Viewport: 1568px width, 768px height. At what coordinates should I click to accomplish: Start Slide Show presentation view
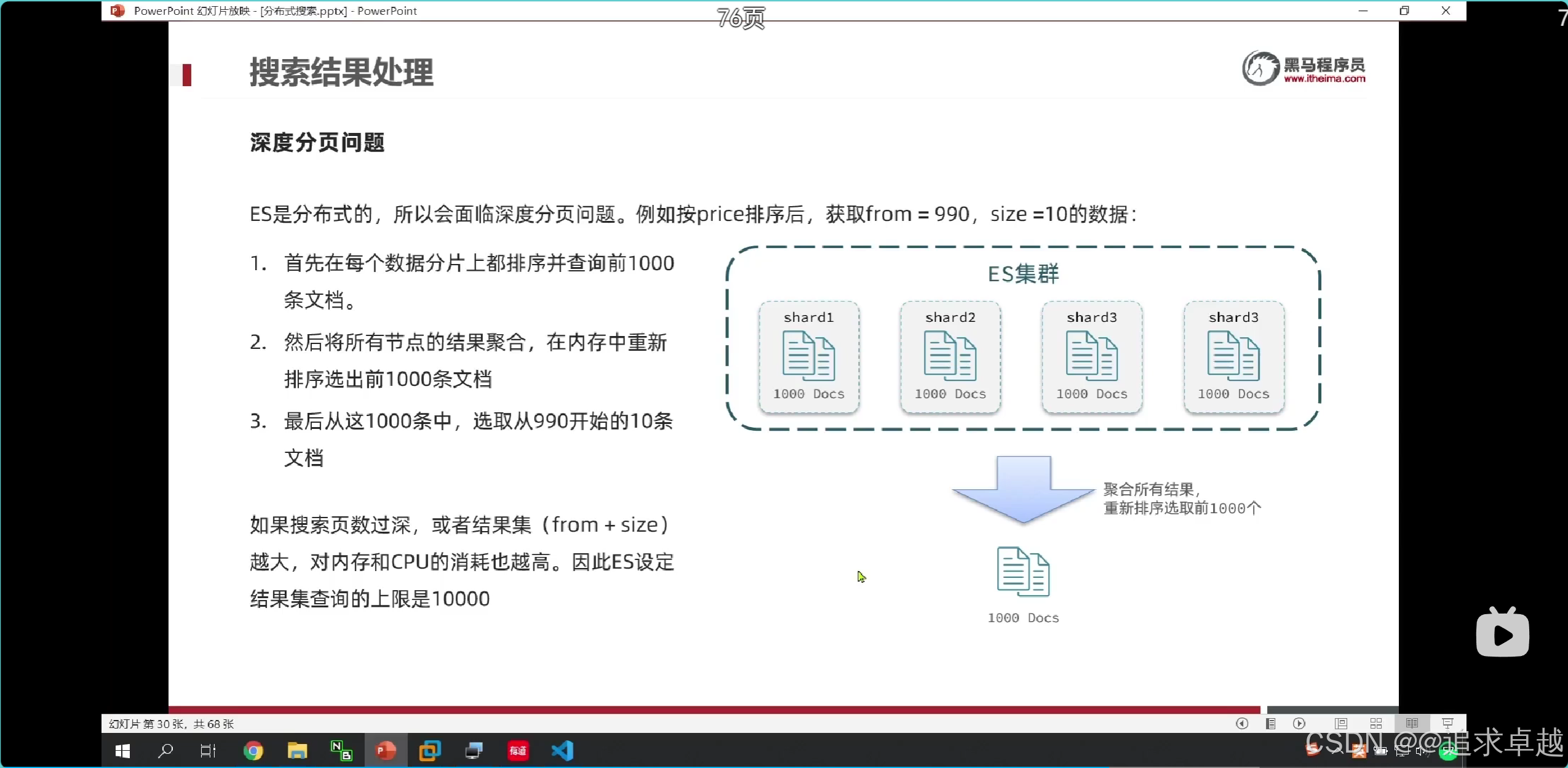click(x=1447, y=724)
